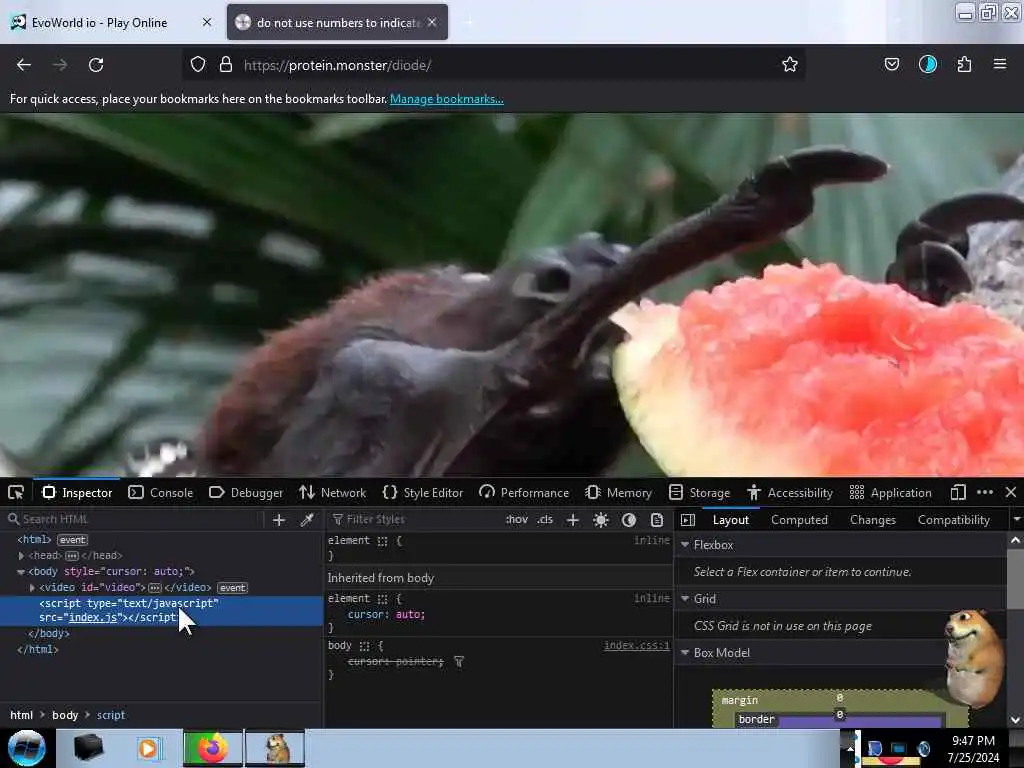Open the Extensions puzzle icon
Viewport: 1024px width, 768px height.
click(965, 65)
